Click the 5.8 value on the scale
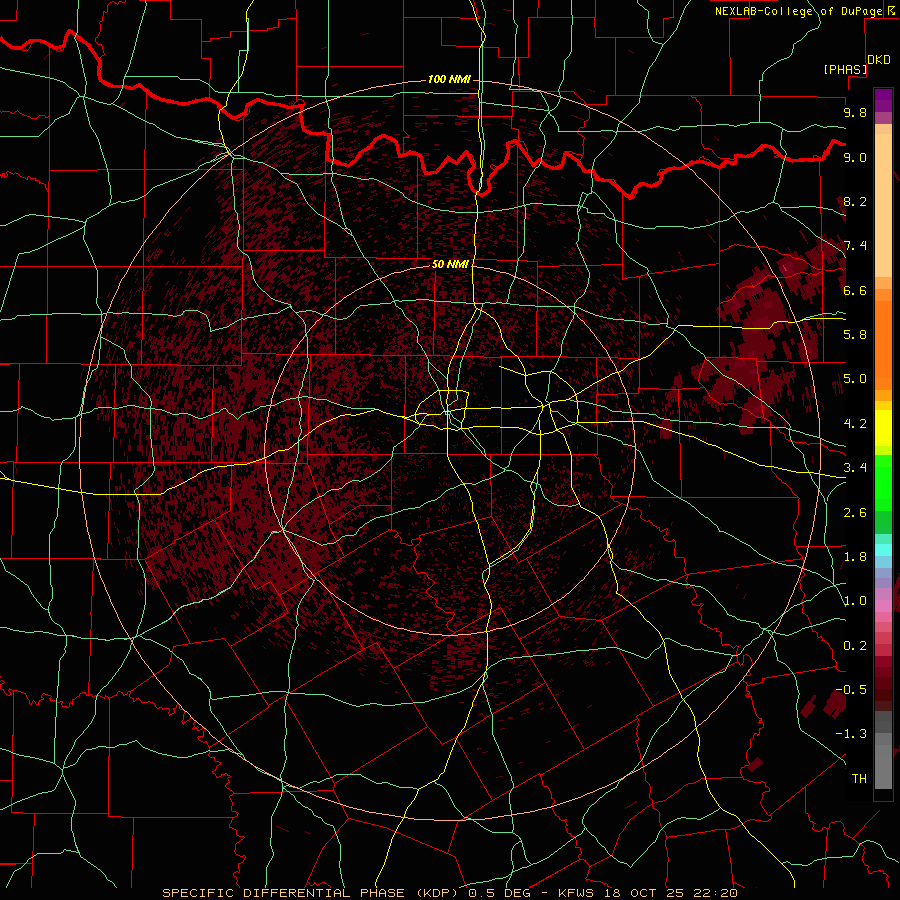The height and width of the screenshot is (900, 900). pyautogui.click(x=855, y=335)
